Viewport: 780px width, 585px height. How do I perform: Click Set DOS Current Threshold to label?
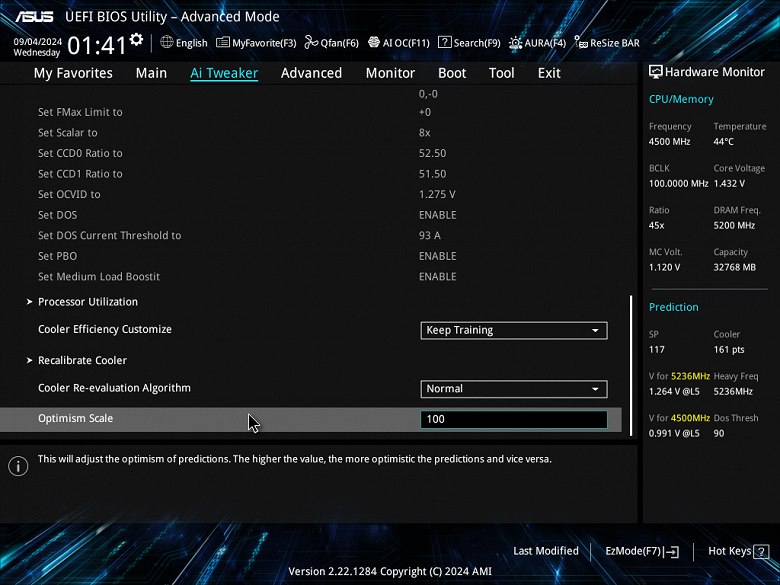(x=109, y=236)
